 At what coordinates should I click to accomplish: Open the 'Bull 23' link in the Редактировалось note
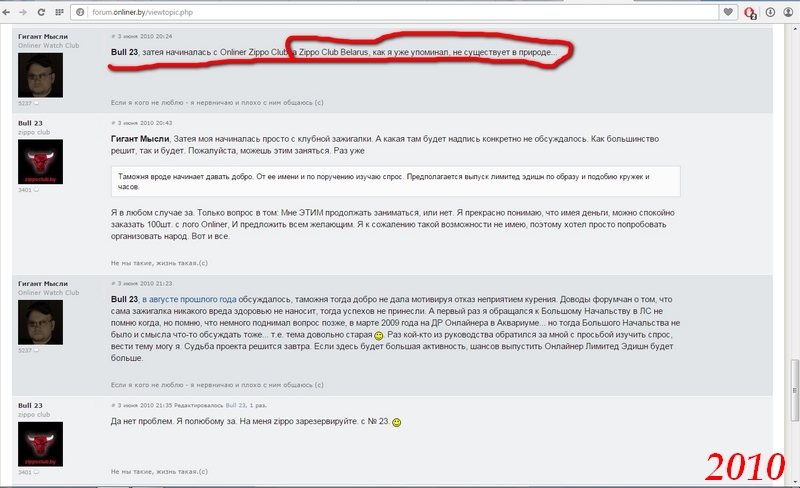pyautogui.click(x=236, y=405)
